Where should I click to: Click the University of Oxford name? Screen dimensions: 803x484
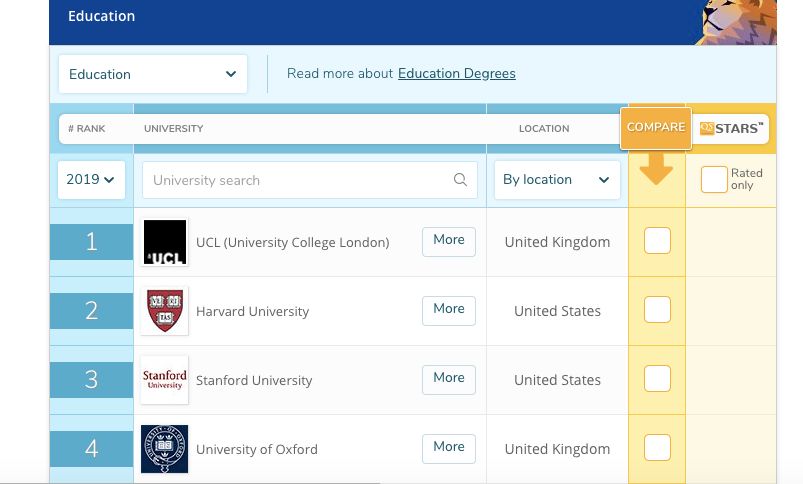pos(257,450)
